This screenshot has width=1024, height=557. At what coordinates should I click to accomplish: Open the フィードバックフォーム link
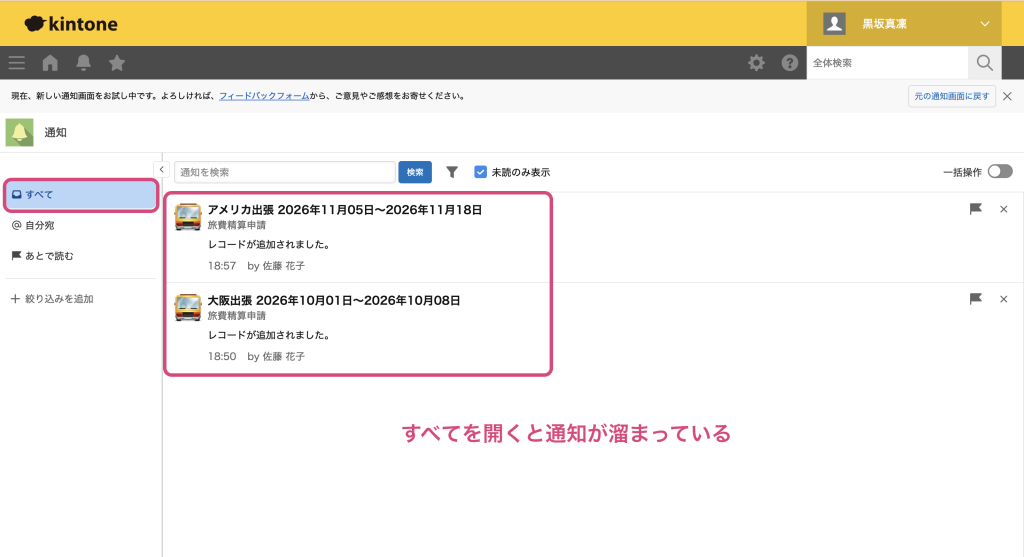point(264,96)
